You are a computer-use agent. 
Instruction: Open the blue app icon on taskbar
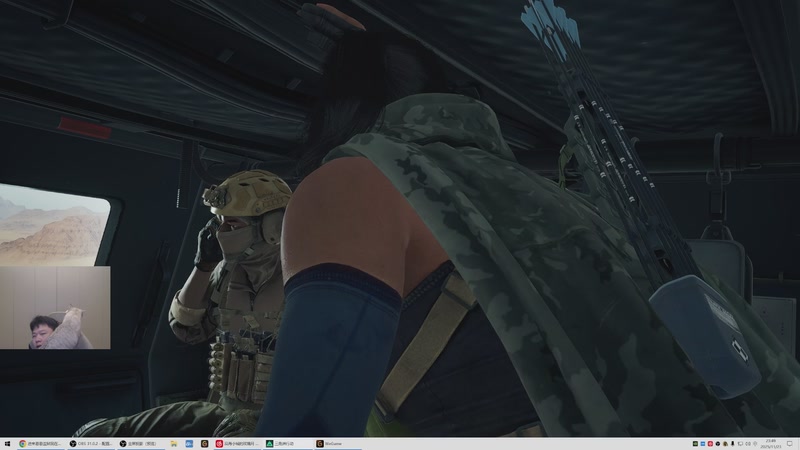pyautogui.click(x=189, y=444)
